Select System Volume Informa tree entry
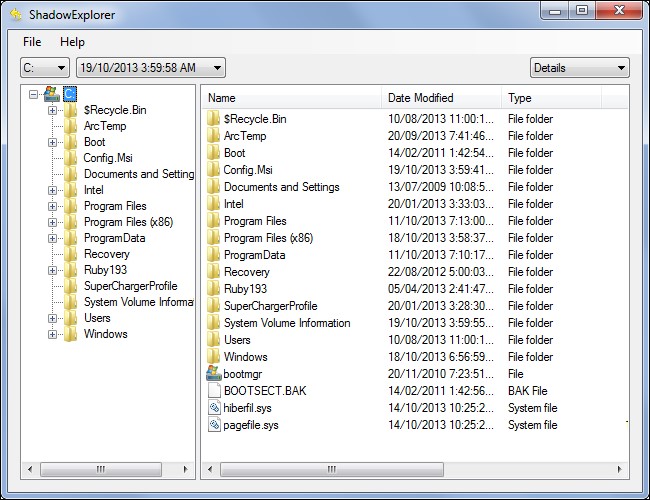 (x=138, y=302)
